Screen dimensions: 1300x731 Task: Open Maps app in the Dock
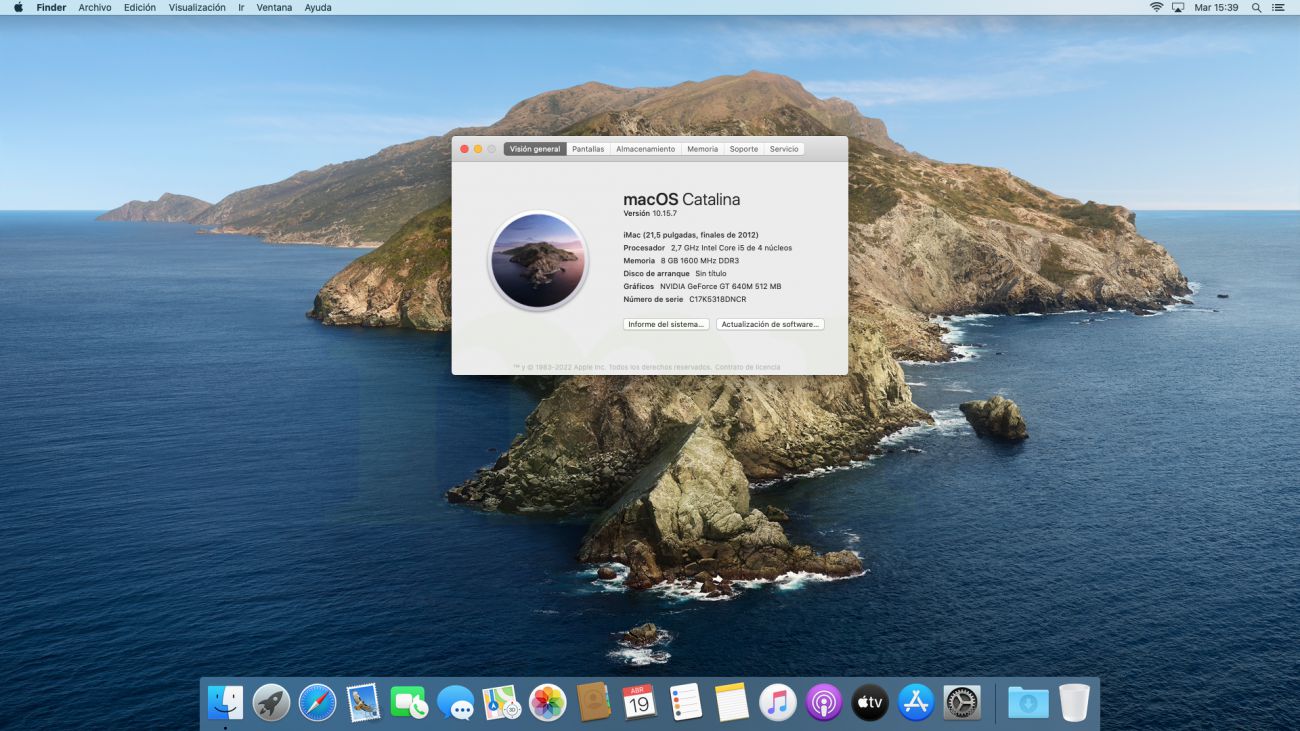502,703
